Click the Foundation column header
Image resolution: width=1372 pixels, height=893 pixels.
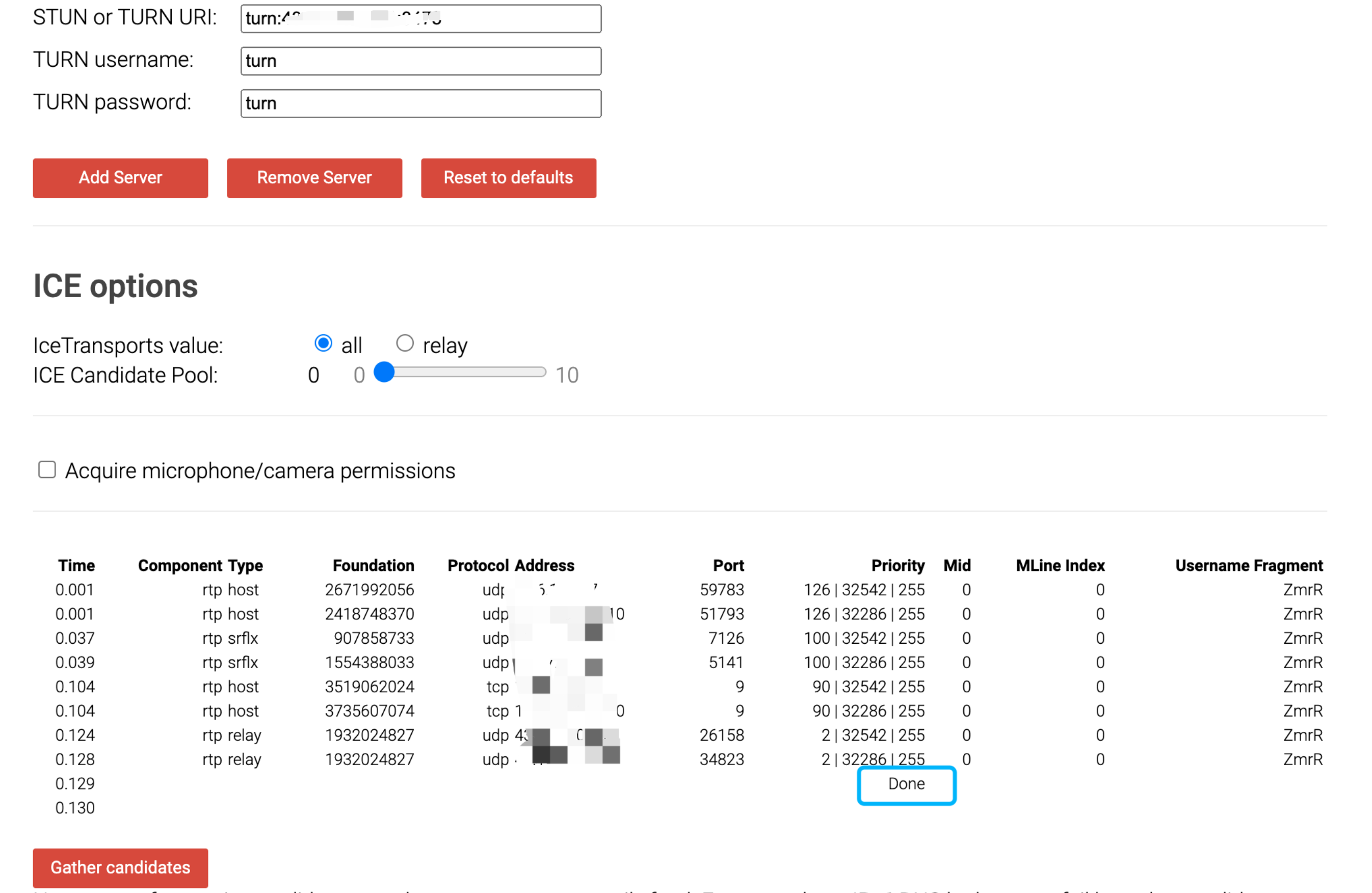tap(373, 566)
